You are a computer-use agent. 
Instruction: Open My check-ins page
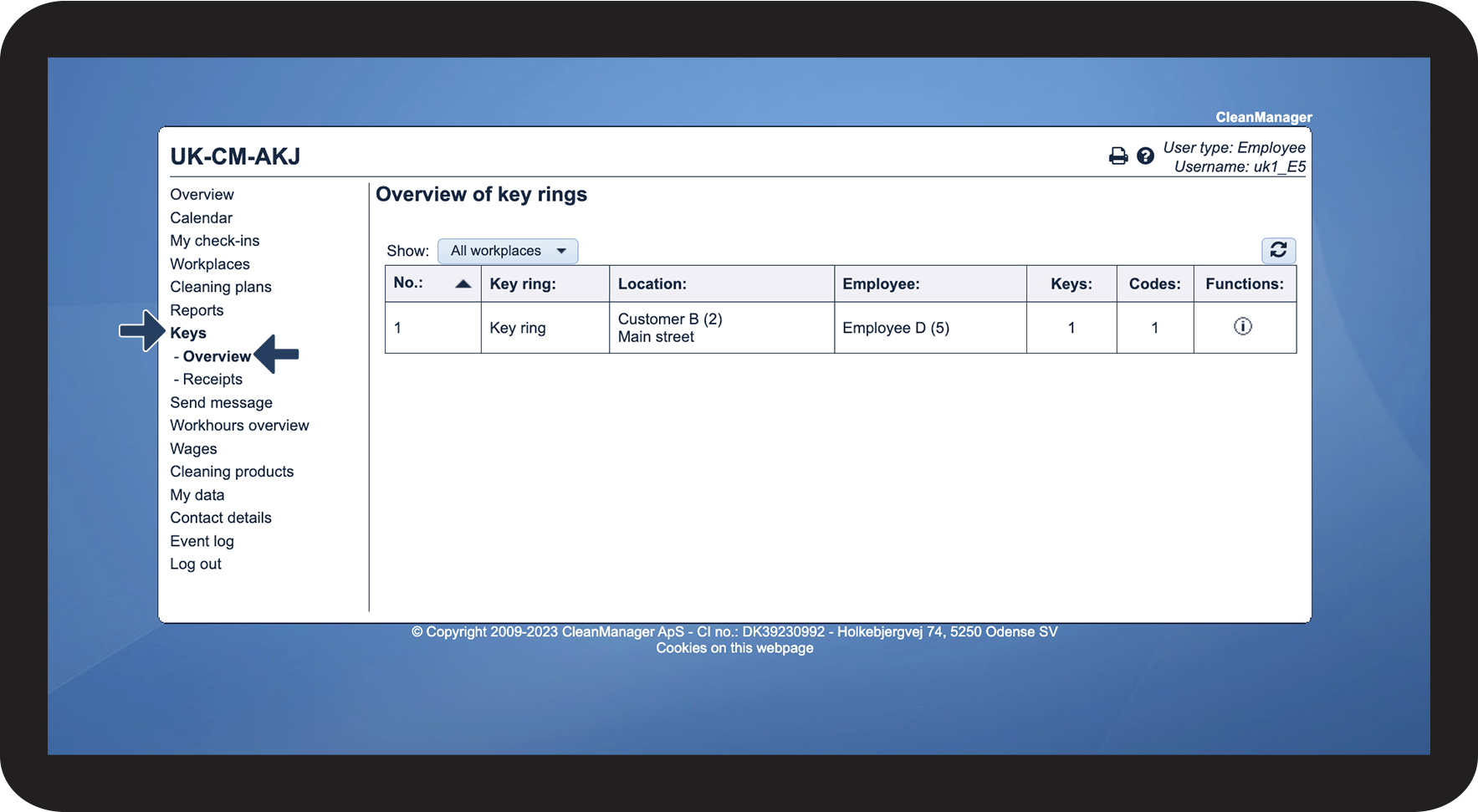(215, 241)
